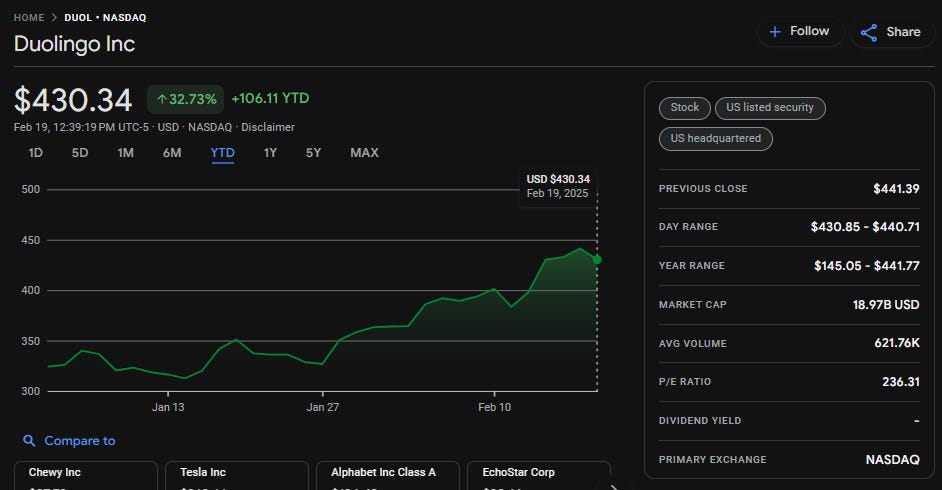This screenshot has width=942, height=490.
Task: Select the 5D time range tab
Action: coord(80,153)
